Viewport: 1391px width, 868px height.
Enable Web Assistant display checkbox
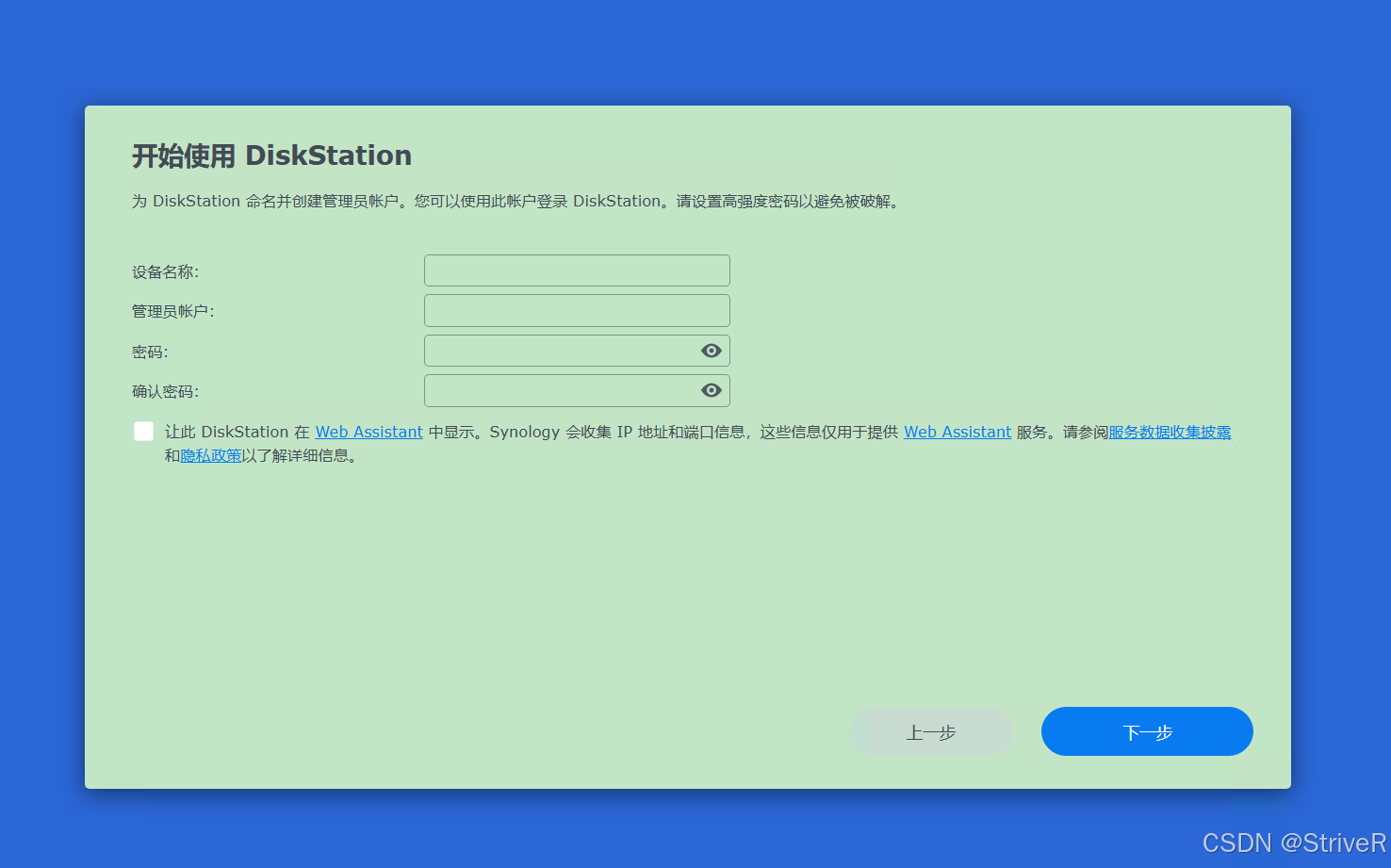[143, 432]
